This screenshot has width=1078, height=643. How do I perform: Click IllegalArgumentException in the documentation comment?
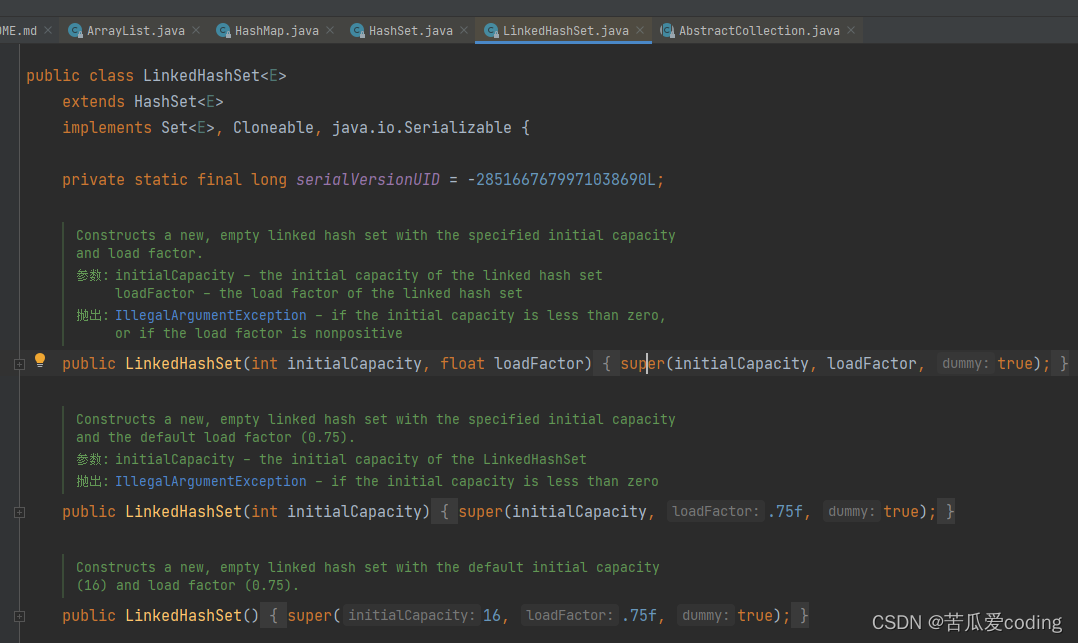coord(210,314)
